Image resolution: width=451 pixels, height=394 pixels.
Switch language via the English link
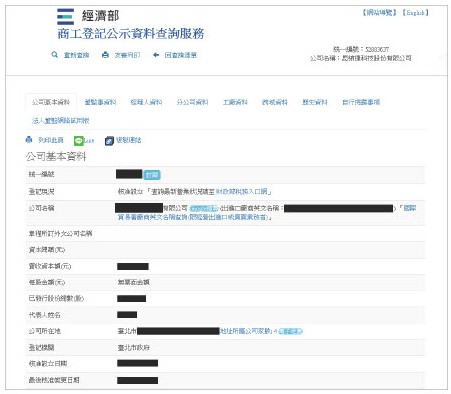[x=415, y=13]
